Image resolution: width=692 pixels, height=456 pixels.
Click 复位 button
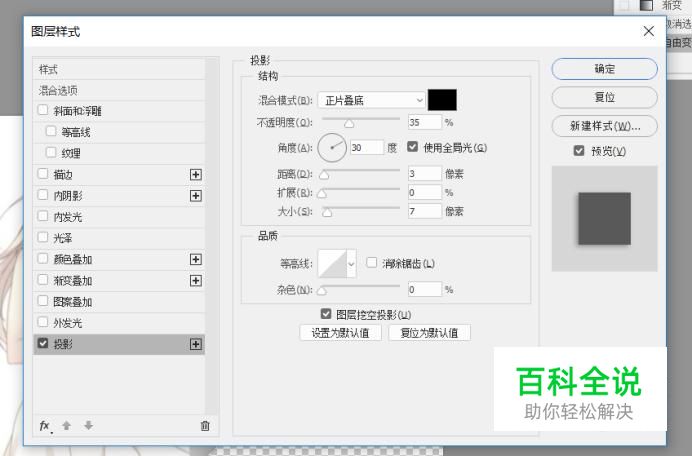pos(605,97)
